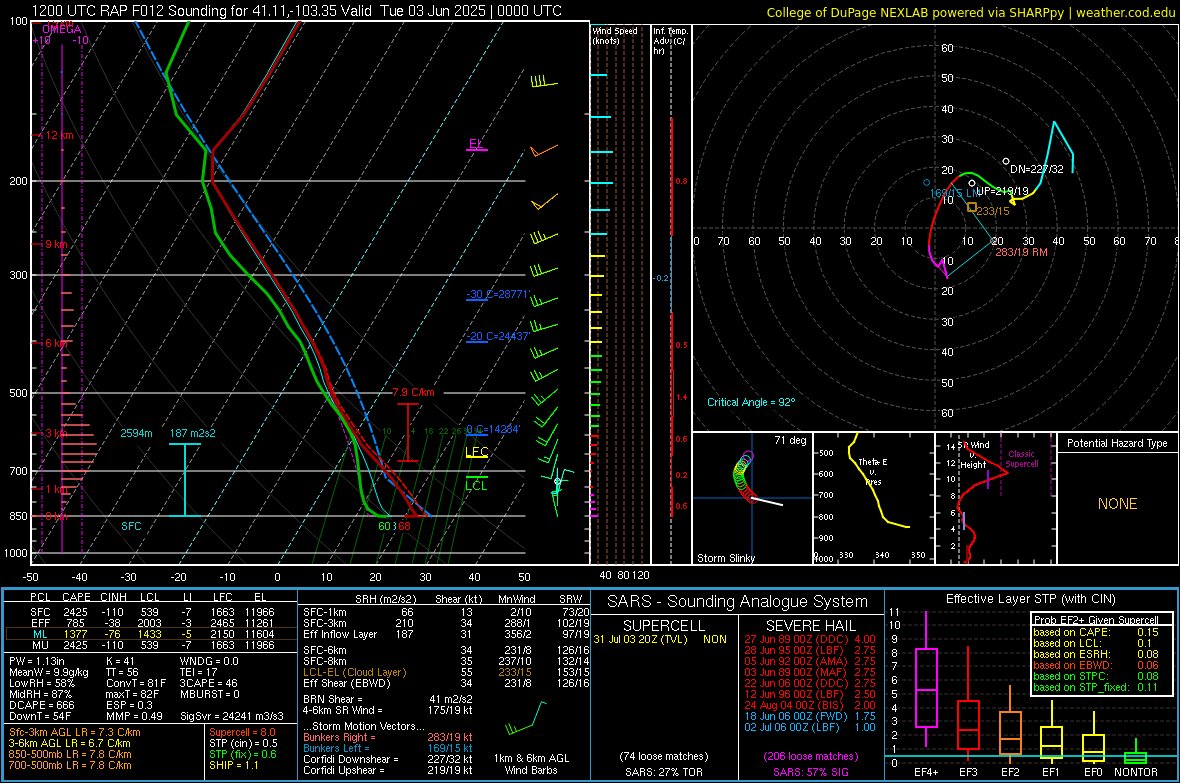
Task: Click the College of DuPage NEXLAB credit text
Action: [970, 12]
